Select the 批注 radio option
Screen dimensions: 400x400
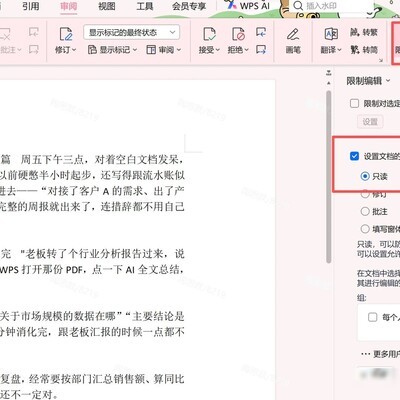click(x=365, y=211)
